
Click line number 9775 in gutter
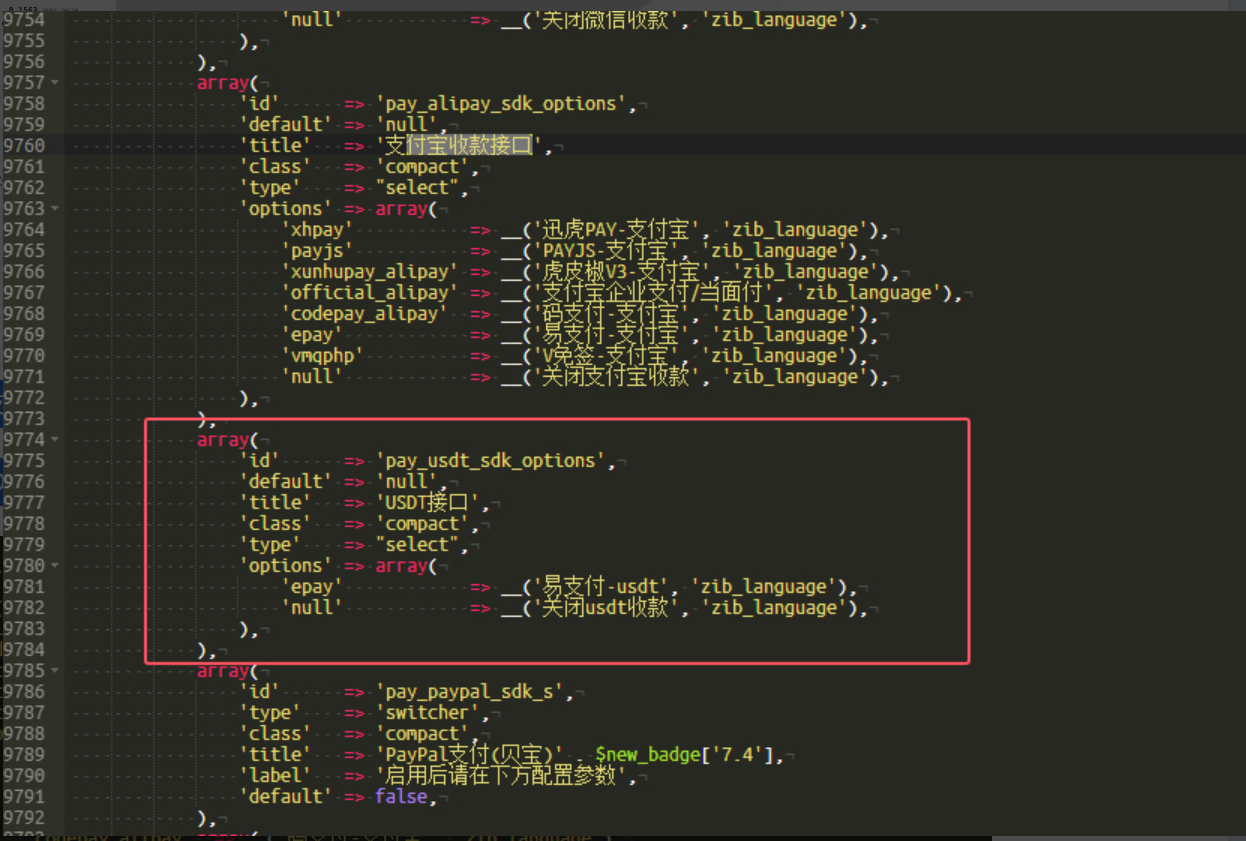(x=24, y=461)
